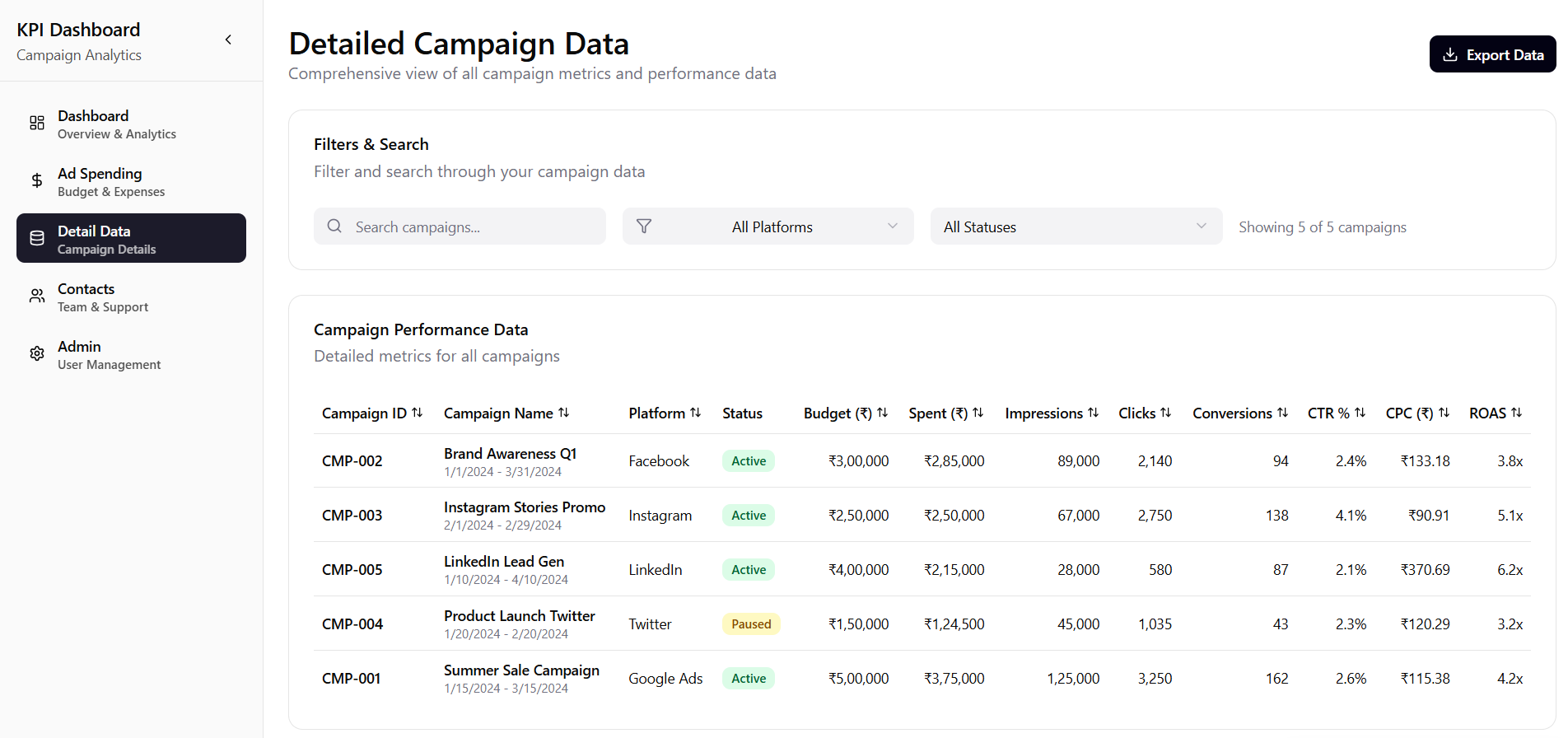The image size is (1568, 738).
Task: Click the Status column header
Action: [x=742, y=413]
